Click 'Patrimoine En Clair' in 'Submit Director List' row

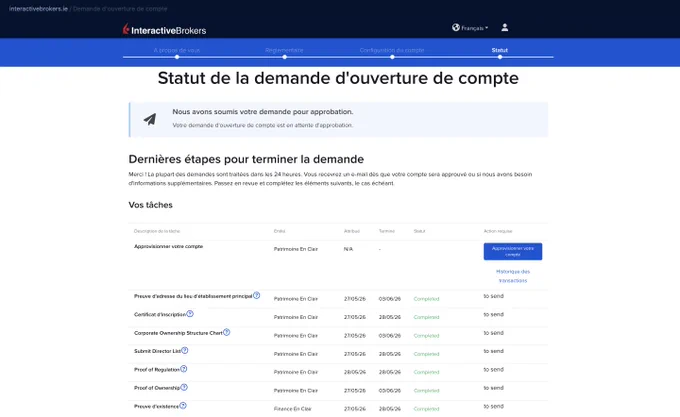[296, 354]
